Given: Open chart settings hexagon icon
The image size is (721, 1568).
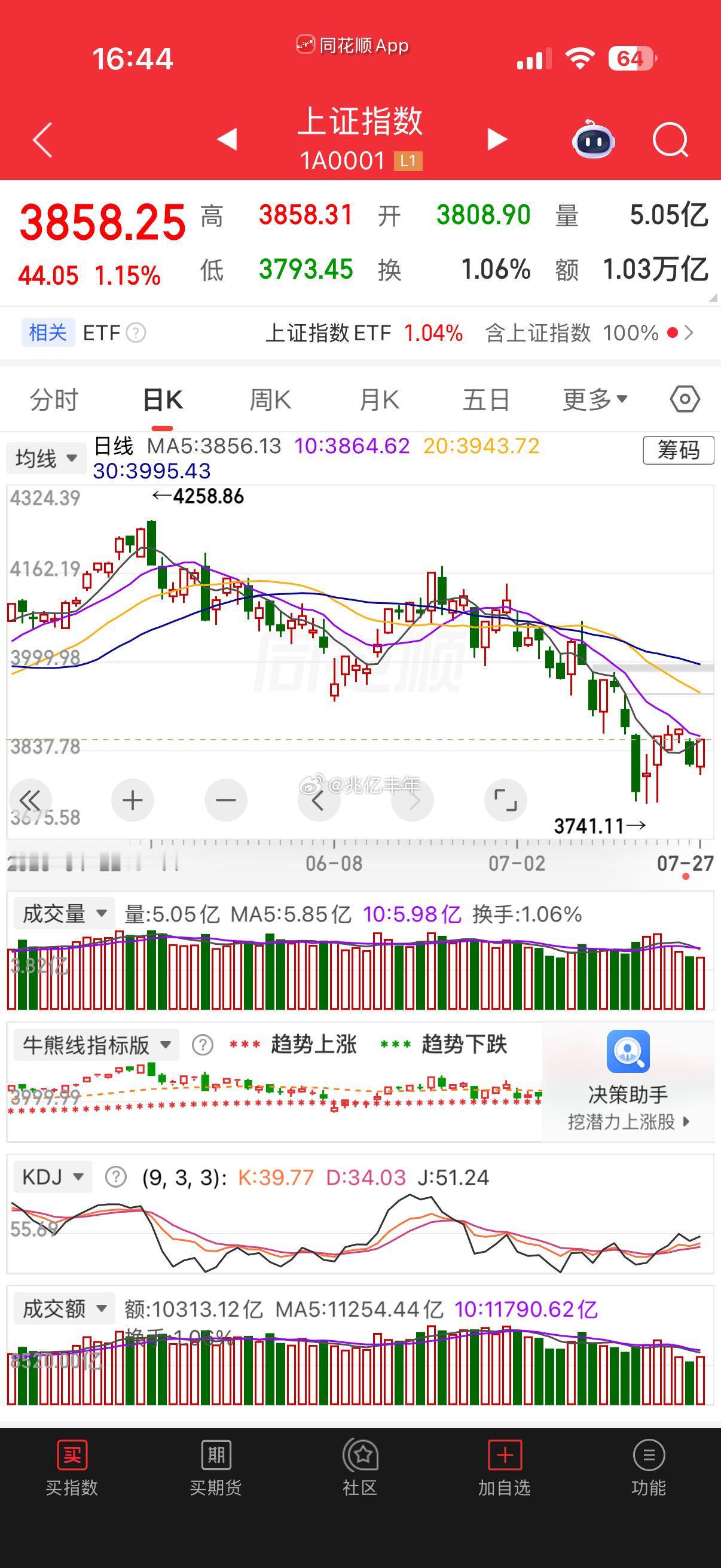Looking at the screenshot, I should pos(685,400).
